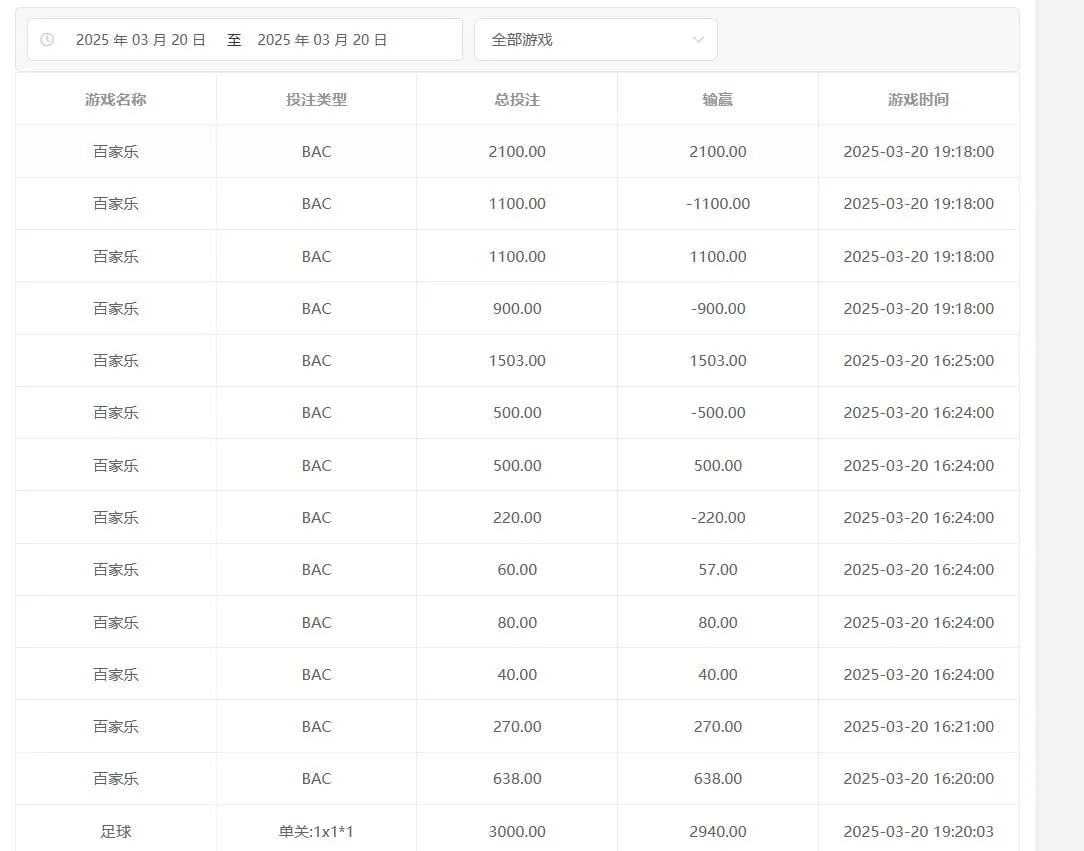1084x851 pixels.
Task: Click the 1503.00 total bet amount
Action: [517, 361]
